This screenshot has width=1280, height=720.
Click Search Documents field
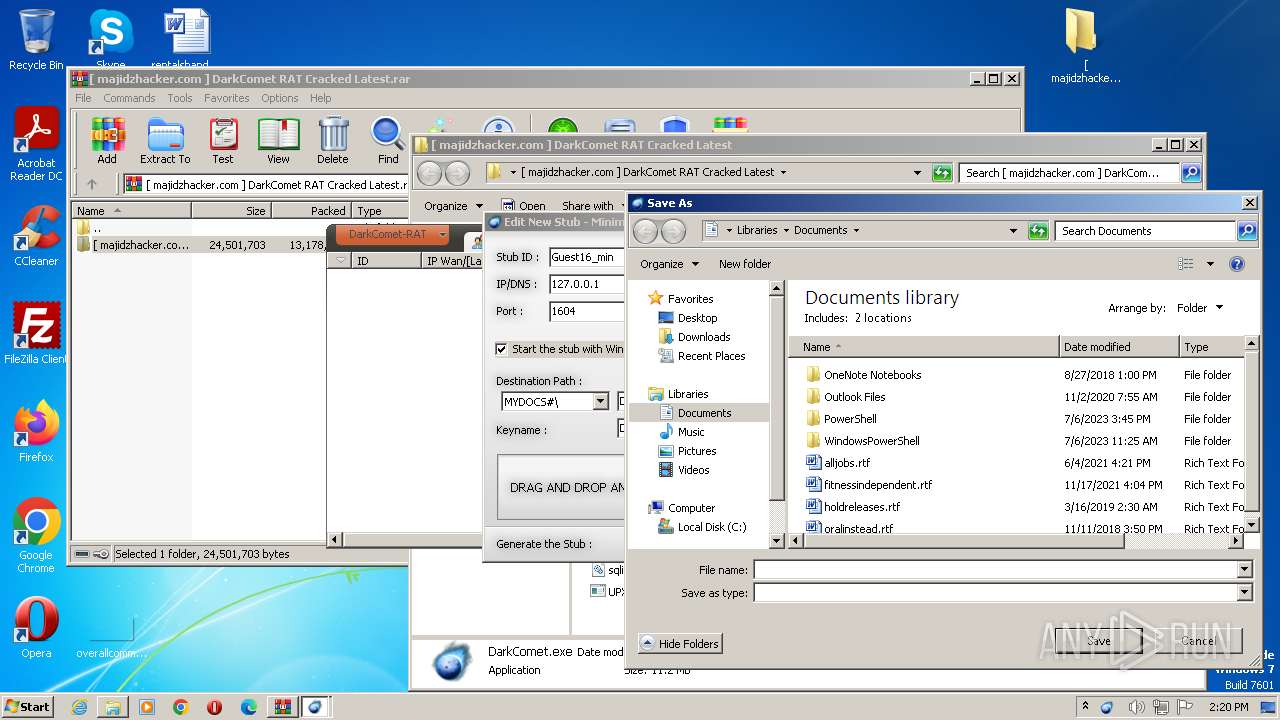pyautogui.click(x=1146, y=231)
